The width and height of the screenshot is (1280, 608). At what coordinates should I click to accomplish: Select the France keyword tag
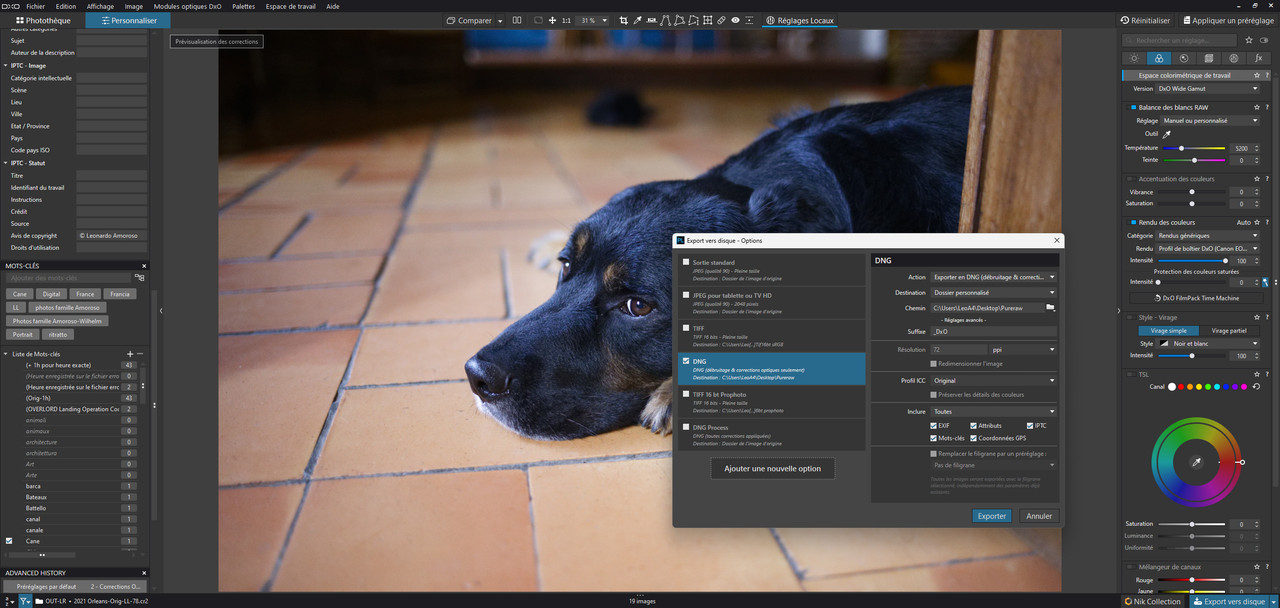click(86, 294)
